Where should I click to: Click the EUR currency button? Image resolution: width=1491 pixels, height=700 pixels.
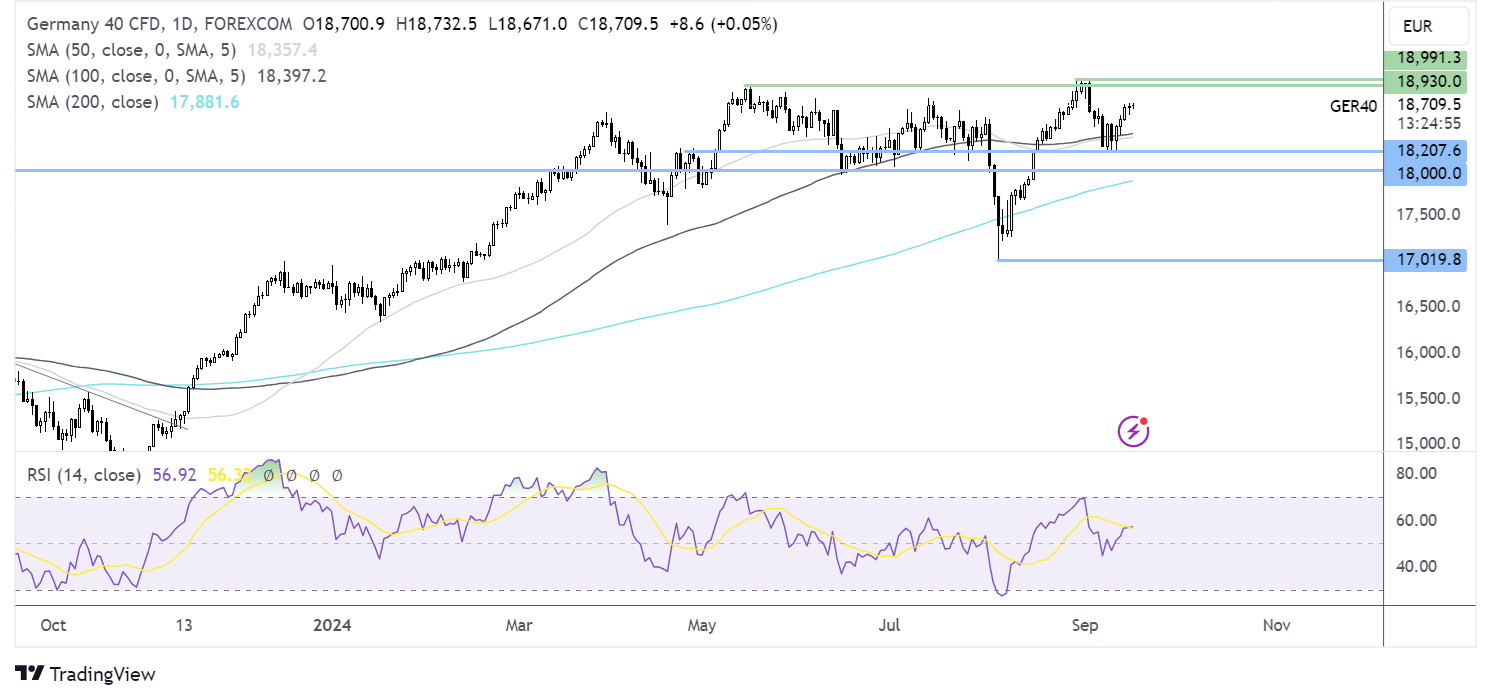click(x=1427, y=24)
